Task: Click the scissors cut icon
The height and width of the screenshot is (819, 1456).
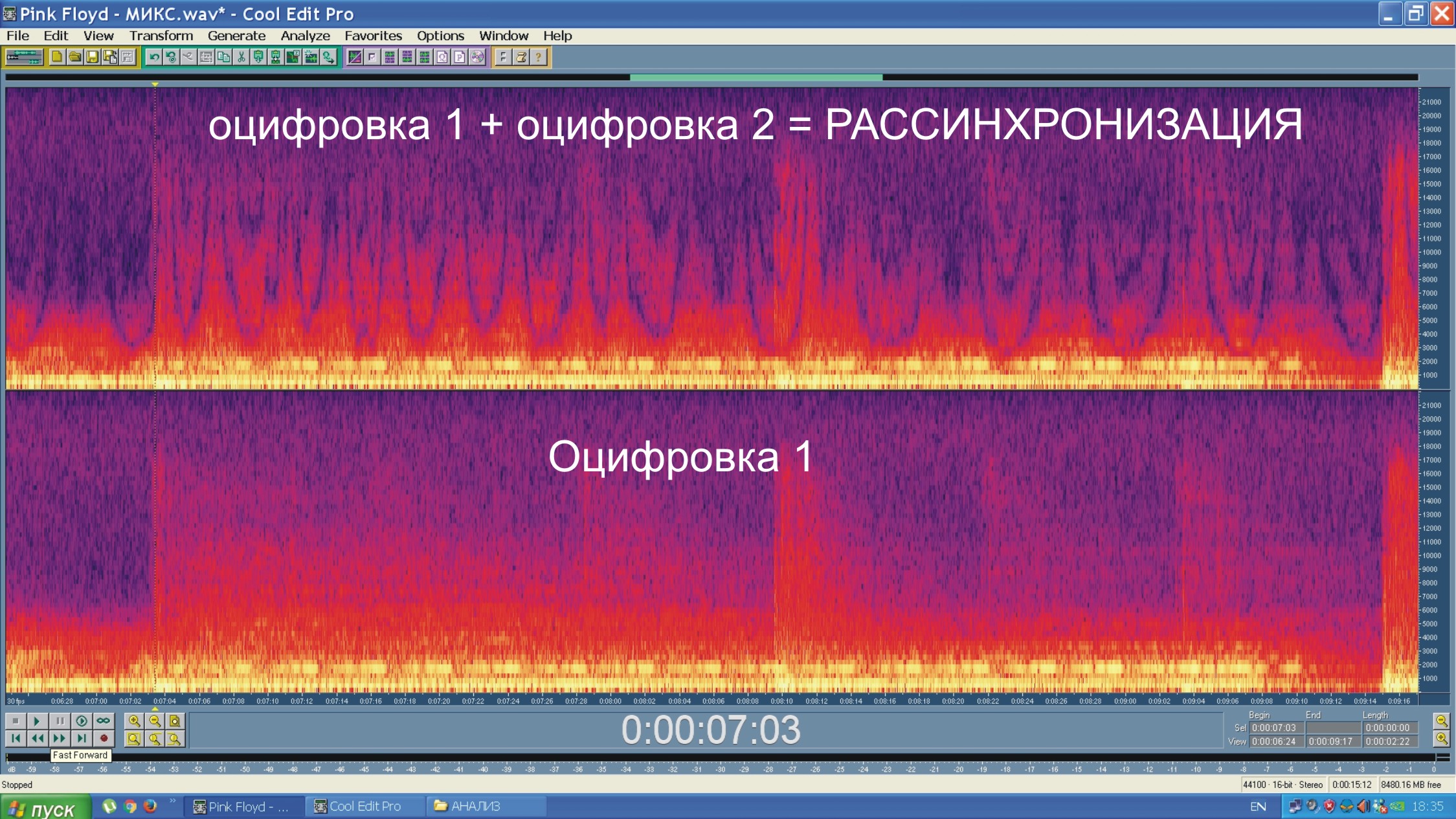Action: click(x=241, y=58)
